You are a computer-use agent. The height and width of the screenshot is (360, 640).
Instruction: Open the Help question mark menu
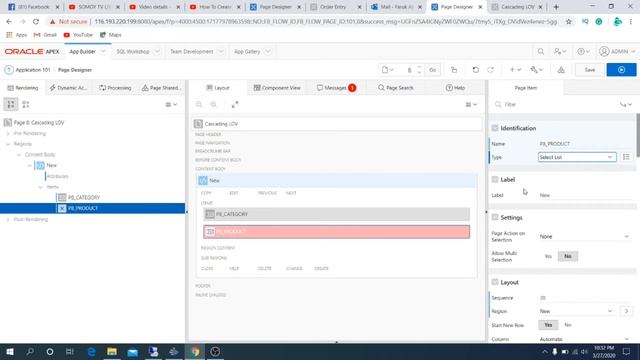(583, 51)
